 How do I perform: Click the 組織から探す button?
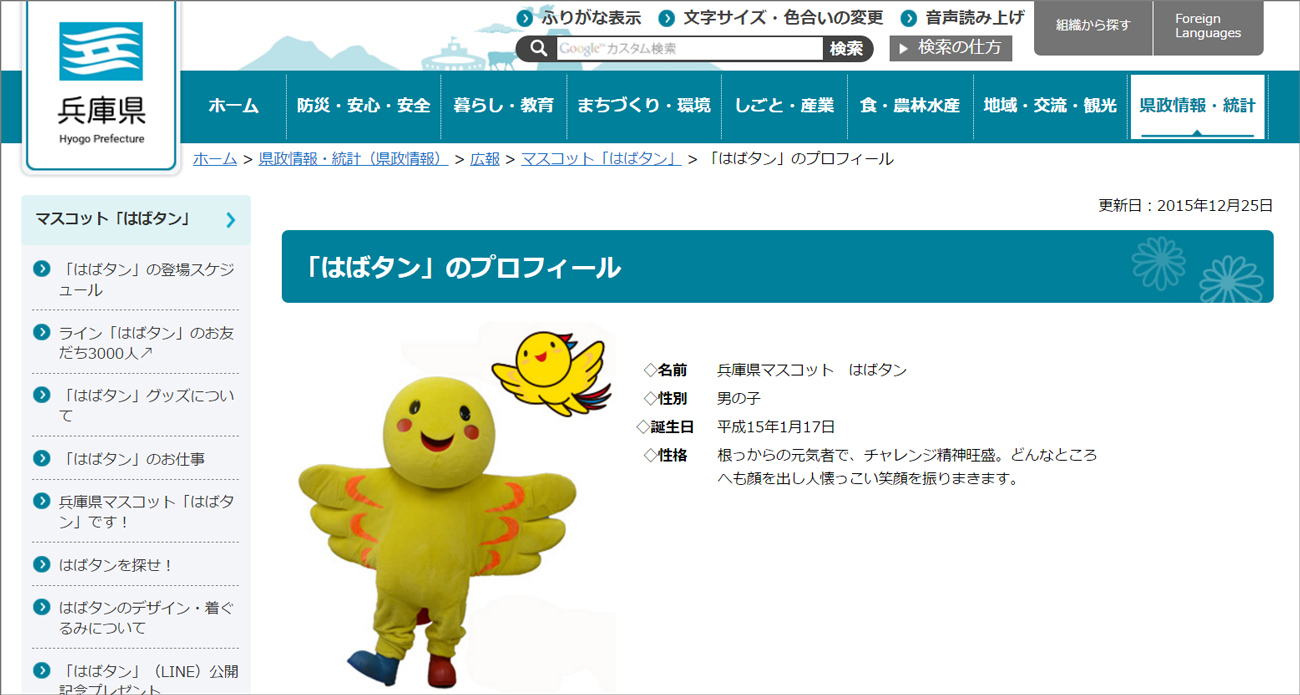click(x=1093, y=27)
